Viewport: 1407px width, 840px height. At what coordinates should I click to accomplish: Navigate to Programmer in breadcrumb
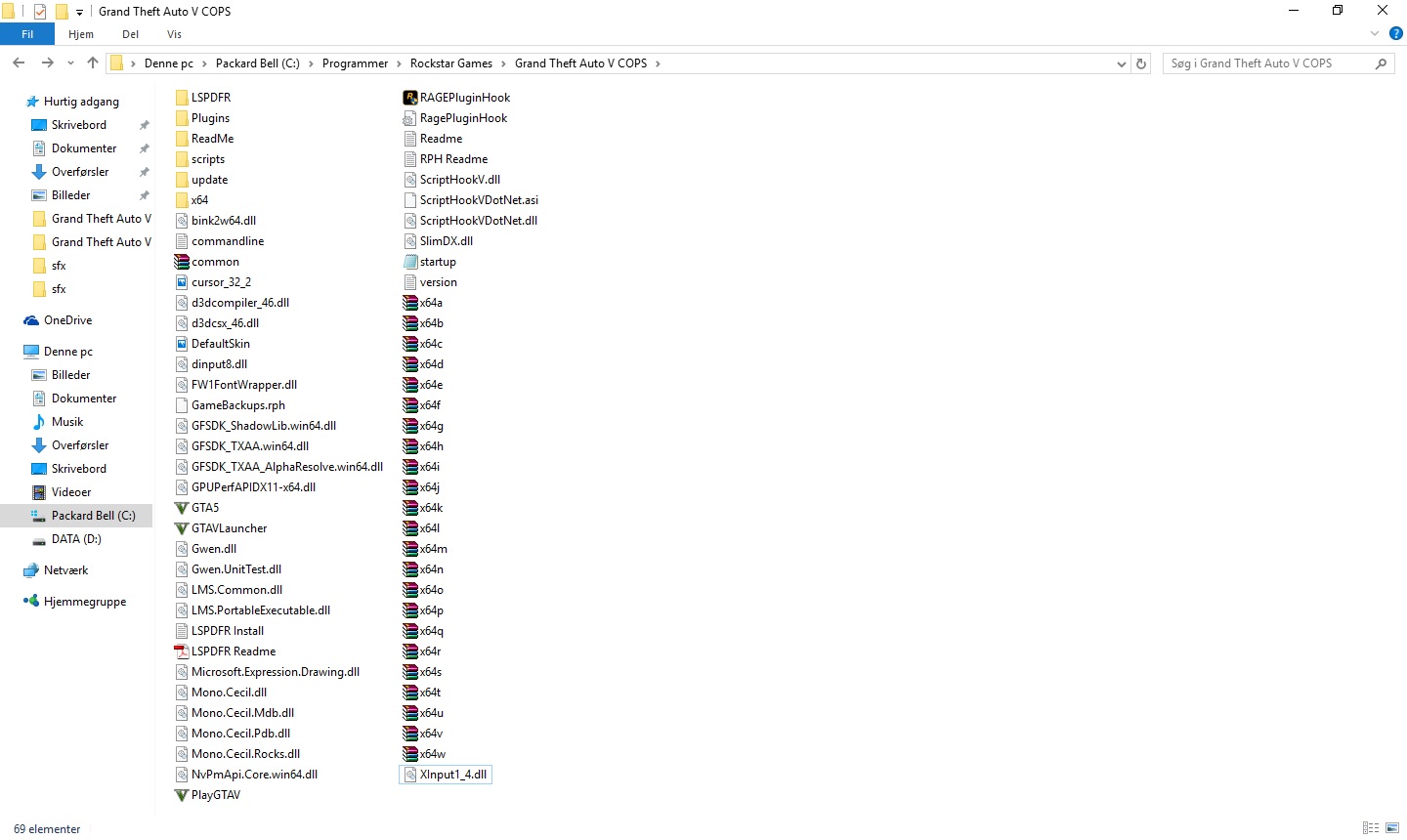(355, 63)
